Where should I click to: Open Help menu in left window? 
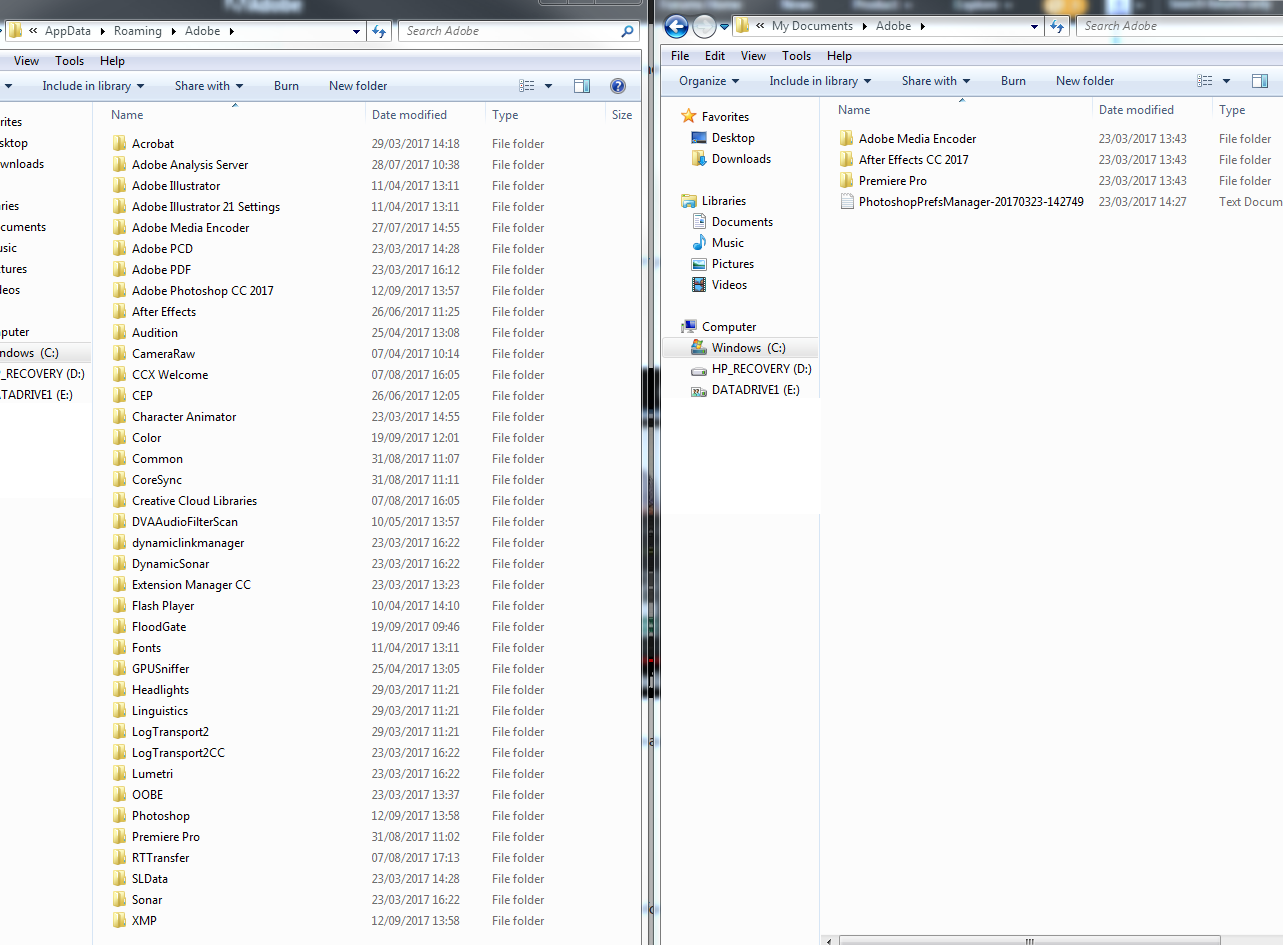[113, 61]
